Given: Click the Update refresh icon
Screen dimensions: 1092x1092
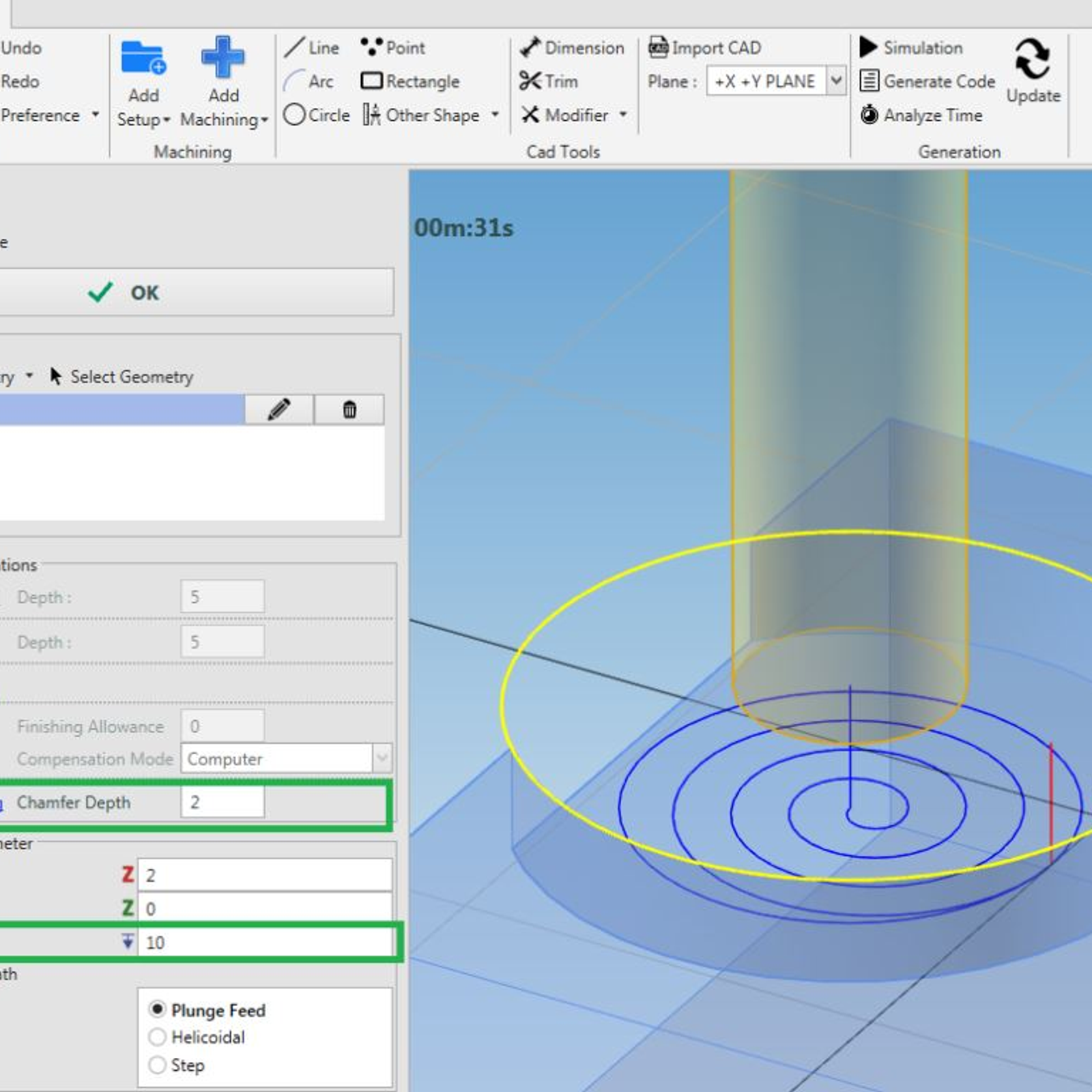Looking at the screenshot, I should click(x=1033, y=59).
